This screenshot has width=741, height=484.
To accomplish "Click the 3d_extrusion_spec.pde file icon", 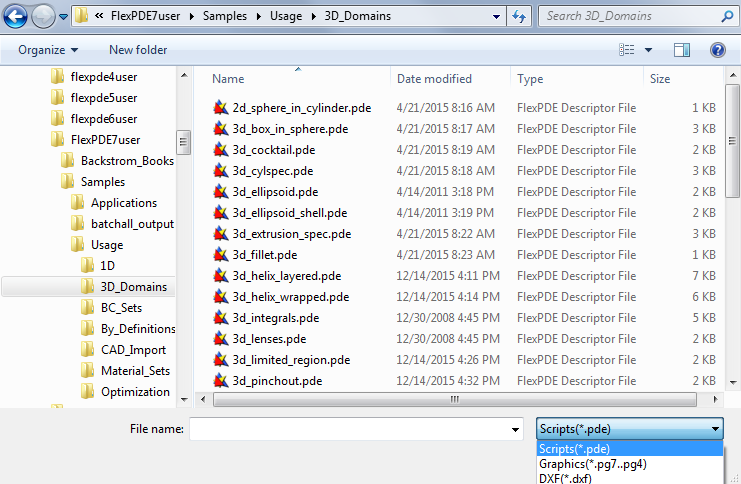I will (x=221, y=233).
